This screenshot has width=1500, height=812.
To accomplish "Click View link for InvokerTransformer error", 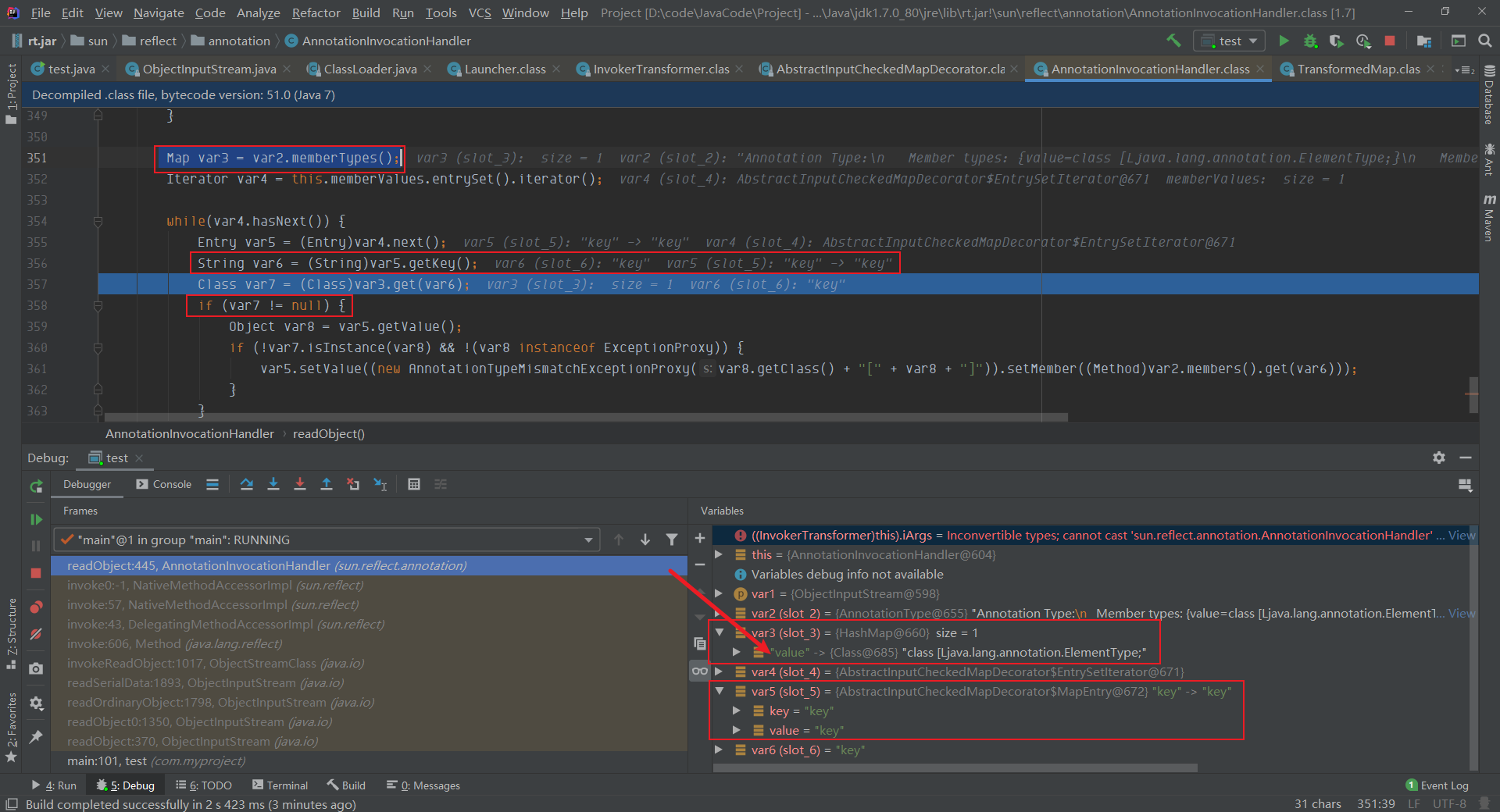I will click(1462, 535).
